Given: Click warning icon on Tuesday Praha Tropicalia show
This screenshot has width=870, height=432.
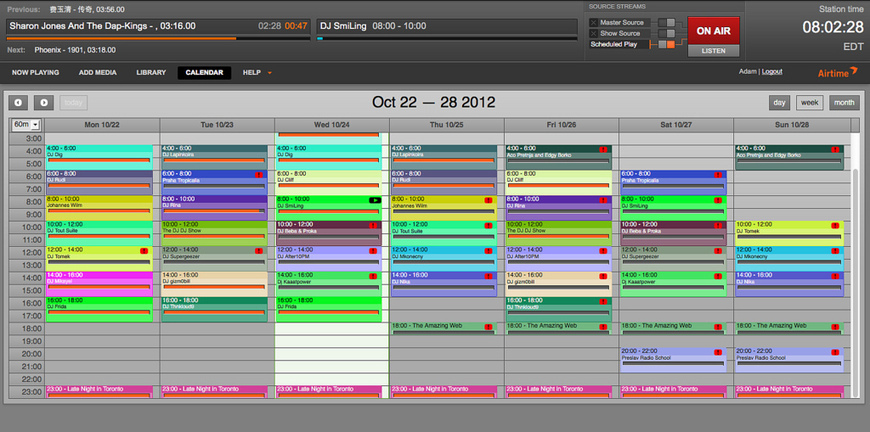Looking at the screenshot, I should click(x=259, y=174).
